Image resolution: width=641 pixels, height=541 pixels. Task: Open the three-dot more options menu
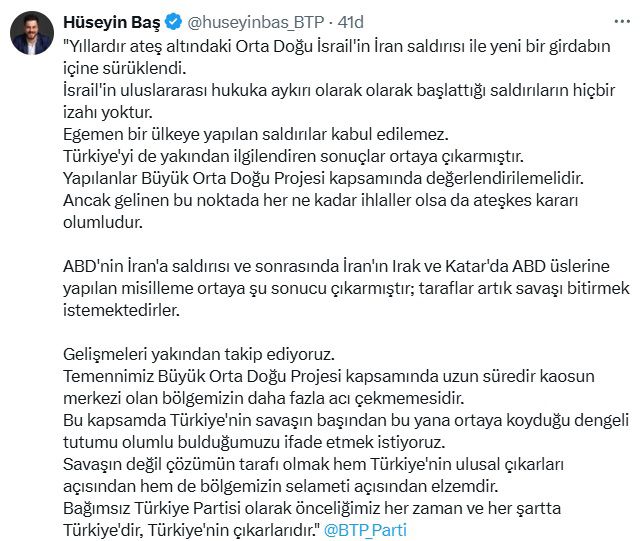pyautogui.click(x=622, y=22)
